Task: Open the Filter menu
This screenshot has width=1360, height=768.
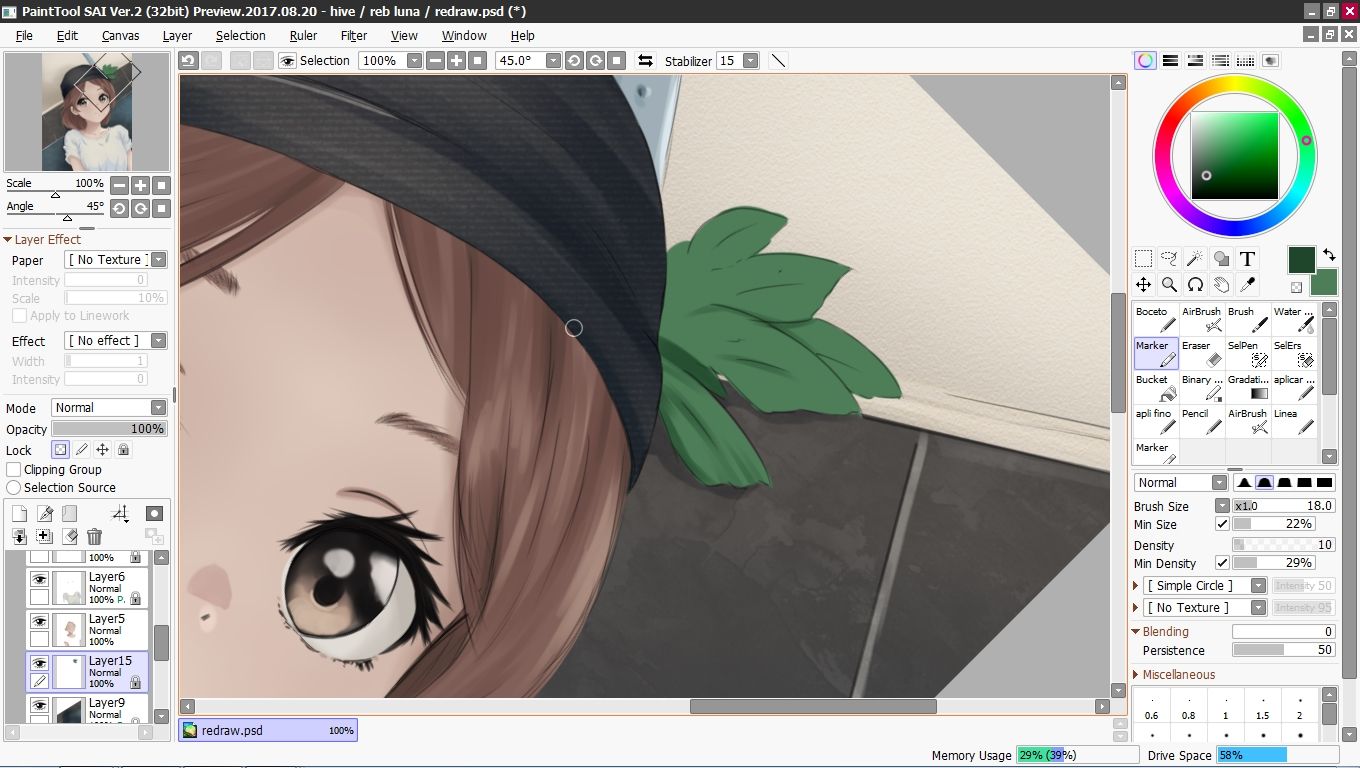Action: [354, 35]
